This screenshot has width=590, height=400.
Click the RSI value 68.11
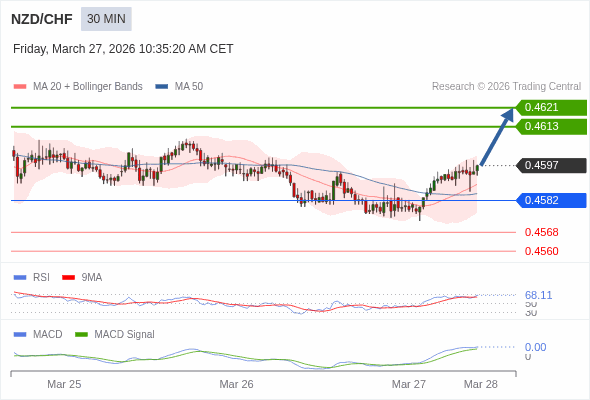(538, 295)
